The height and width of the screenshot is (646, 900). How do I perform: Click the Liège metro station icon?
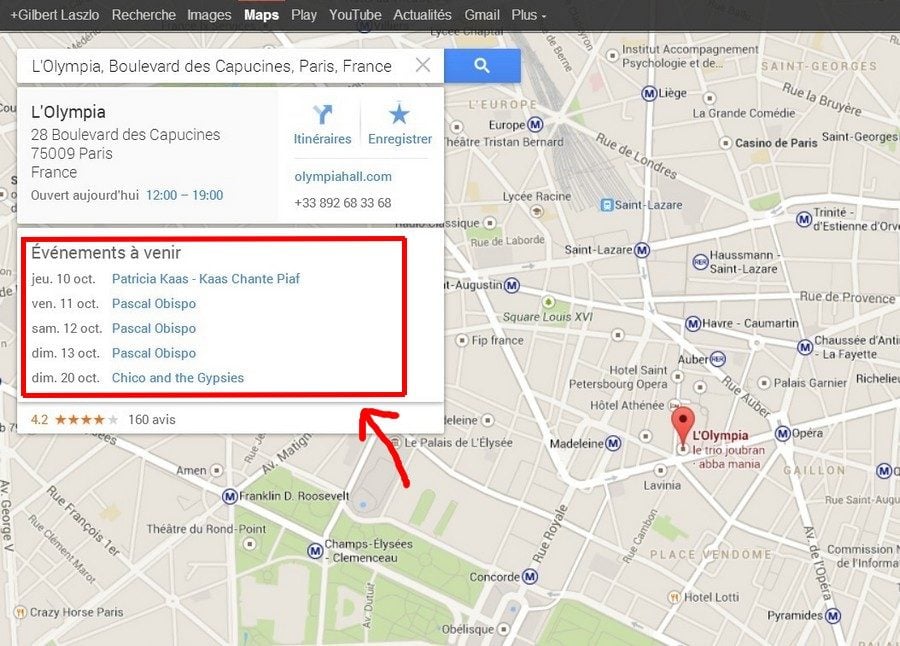(649, 93)
